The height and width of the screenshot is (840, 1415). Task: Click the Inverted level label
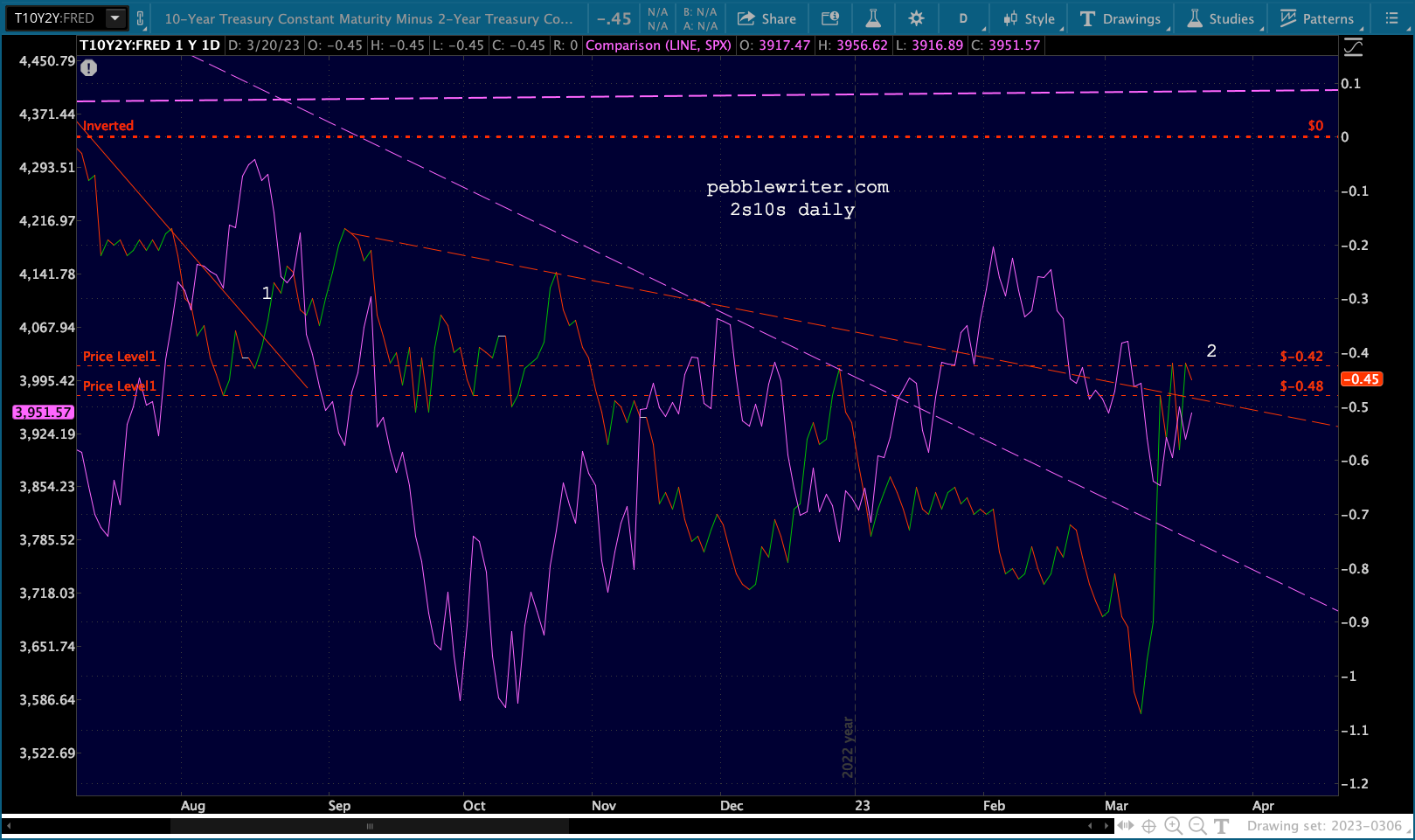coord(108,126)
